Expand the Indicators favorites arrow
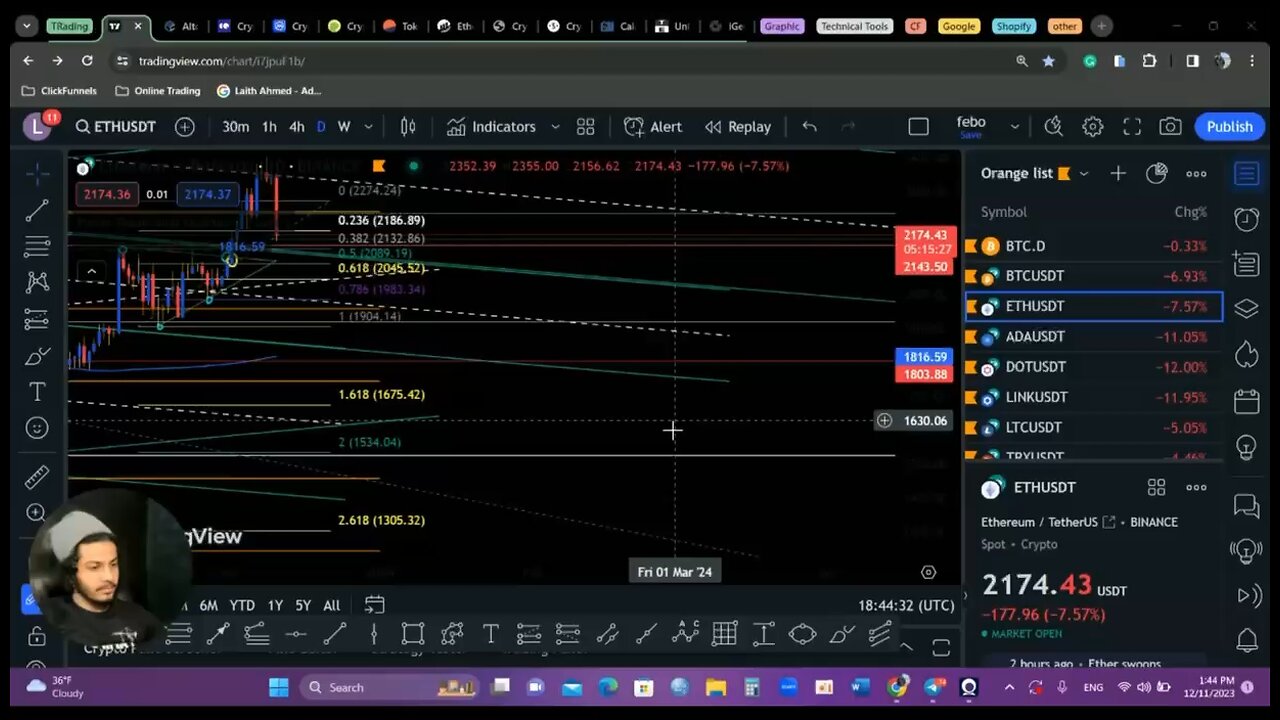The image size is (1280, 720). coord(555,127)
